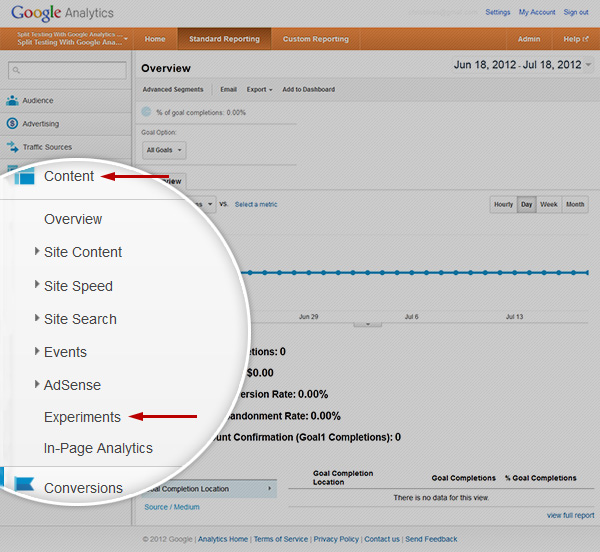
Task: Open Overview under Content
Action: (73, 219)
